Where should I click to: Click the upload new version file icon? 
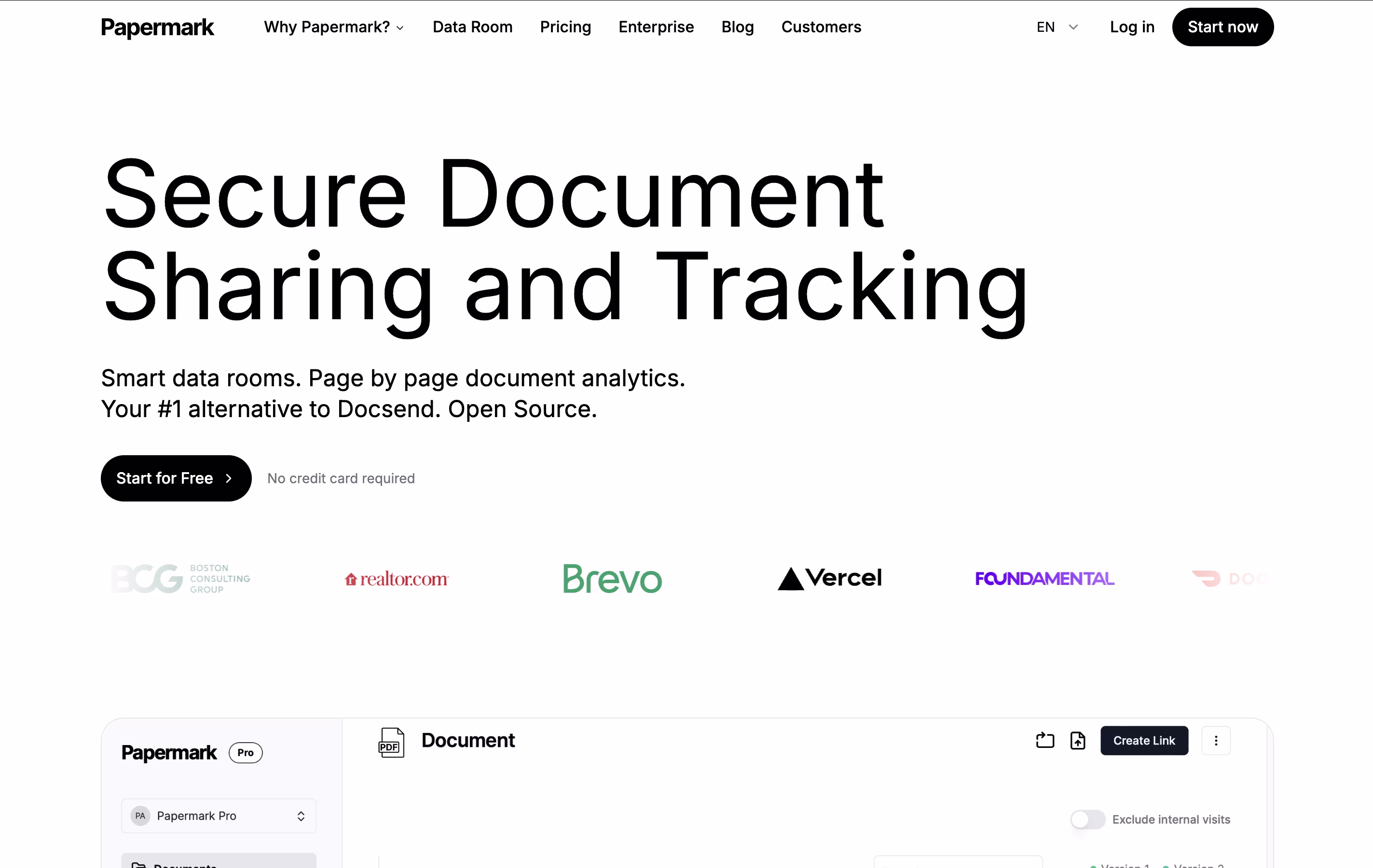1078,740
